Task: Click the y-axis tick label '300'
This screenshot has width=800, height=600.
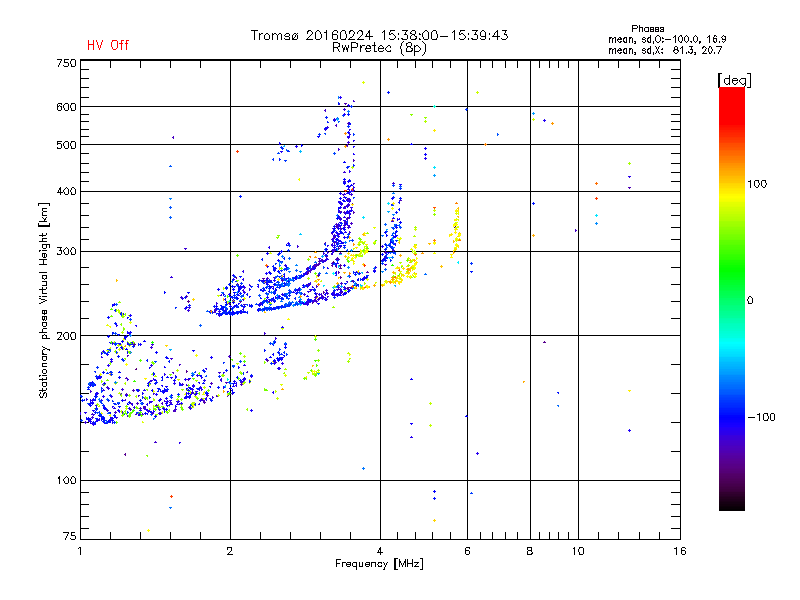Action: 66,252
